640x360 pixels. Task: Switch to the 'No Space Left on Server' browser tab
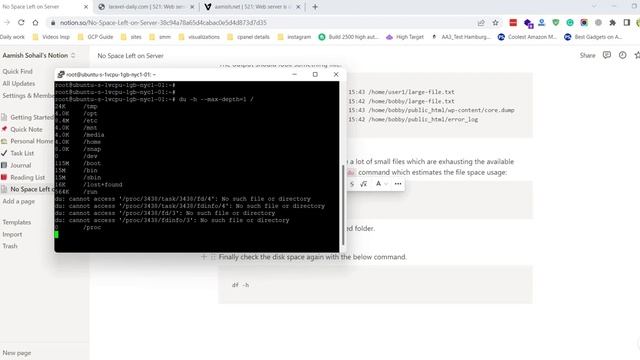tap(45, 7)
